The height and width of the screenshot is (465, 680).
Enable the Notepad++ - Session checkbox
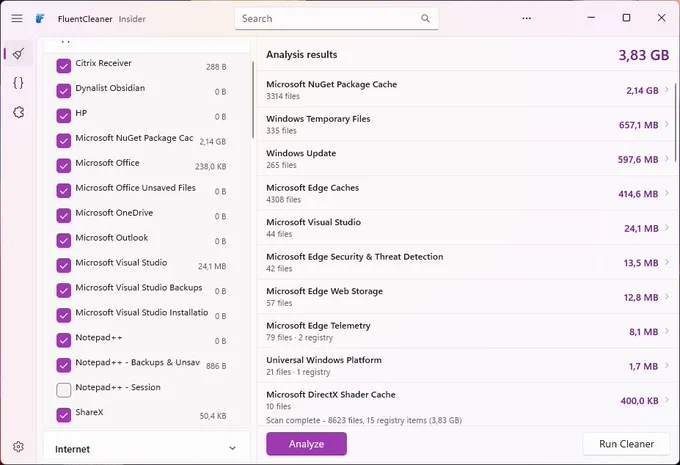(x=64, y=390)
